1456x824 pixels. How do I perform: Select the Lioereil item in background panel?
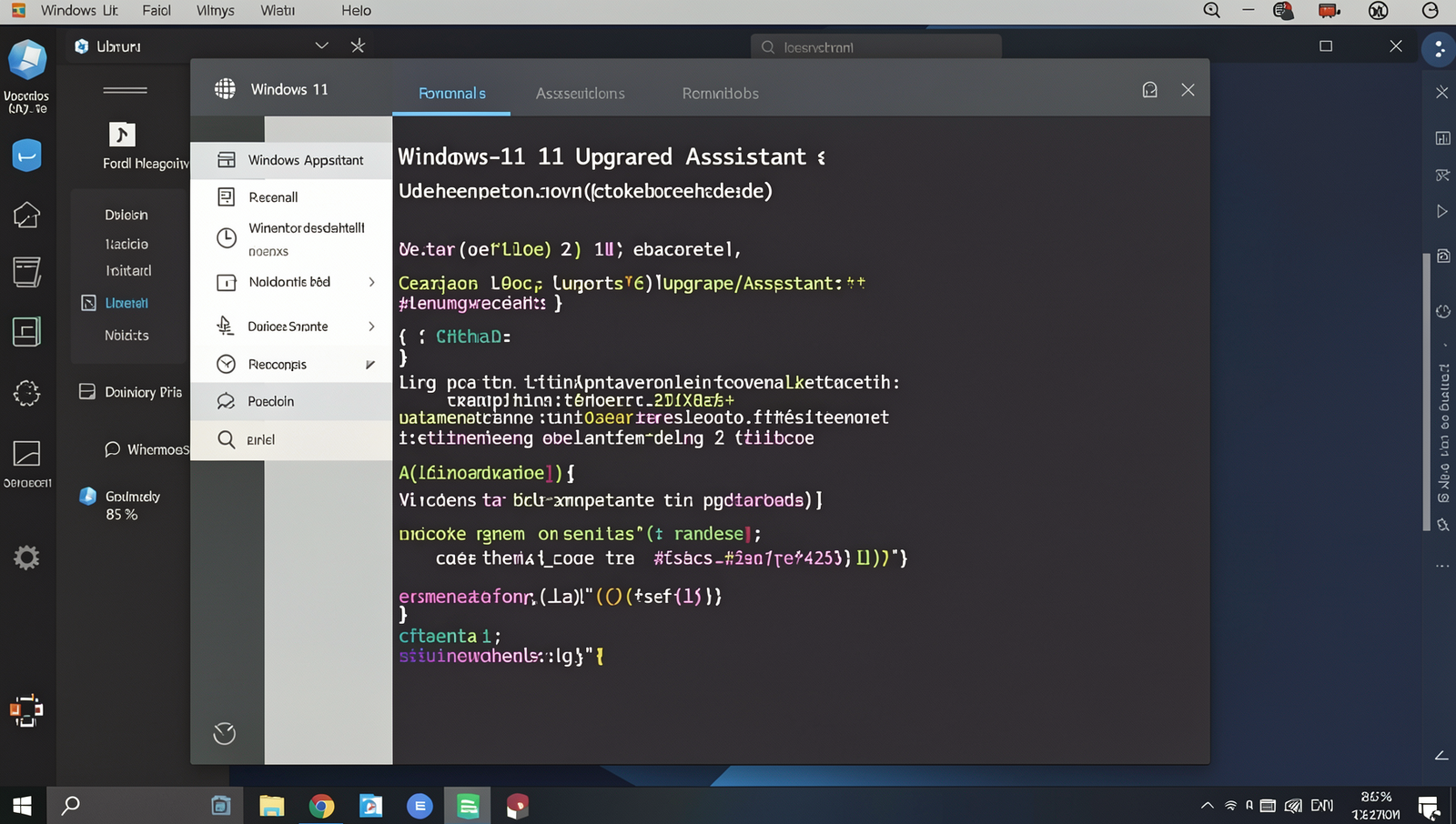[126, 303]
